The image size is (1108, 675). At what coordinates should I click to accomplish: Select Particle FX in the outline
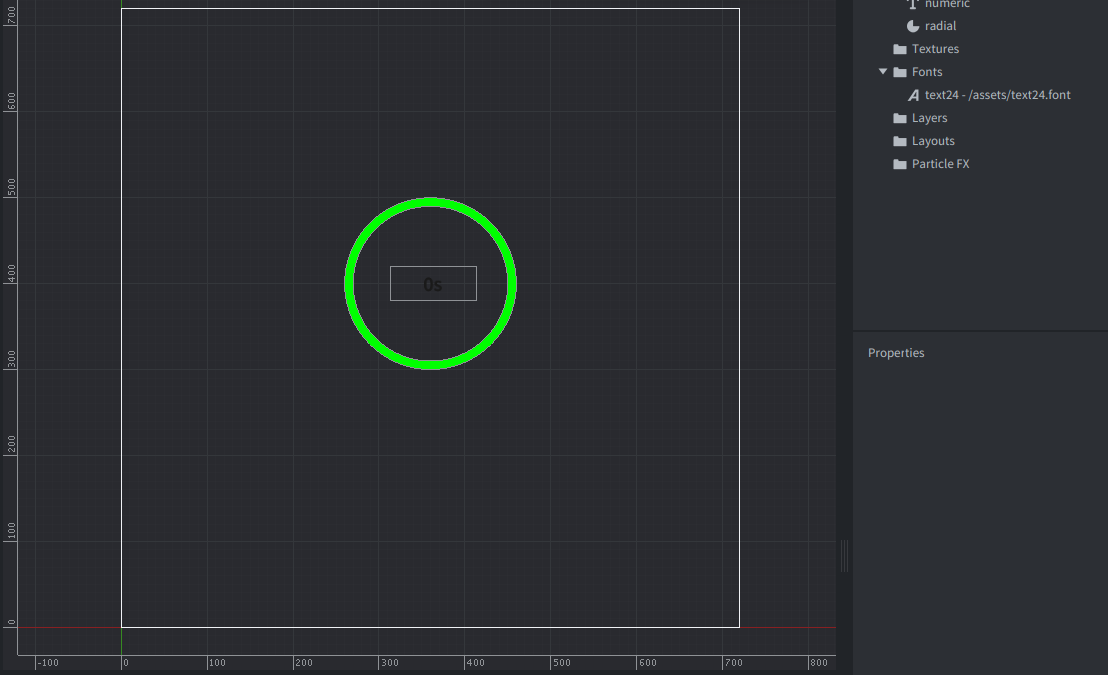940,164
